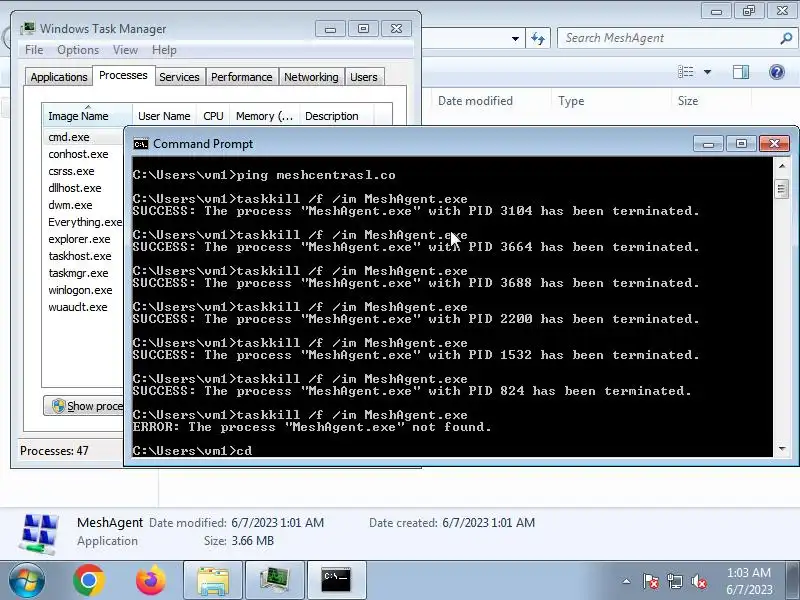Click the Windows Start orb
Viewport: 800px width, 600px height.
click(27, 580)
